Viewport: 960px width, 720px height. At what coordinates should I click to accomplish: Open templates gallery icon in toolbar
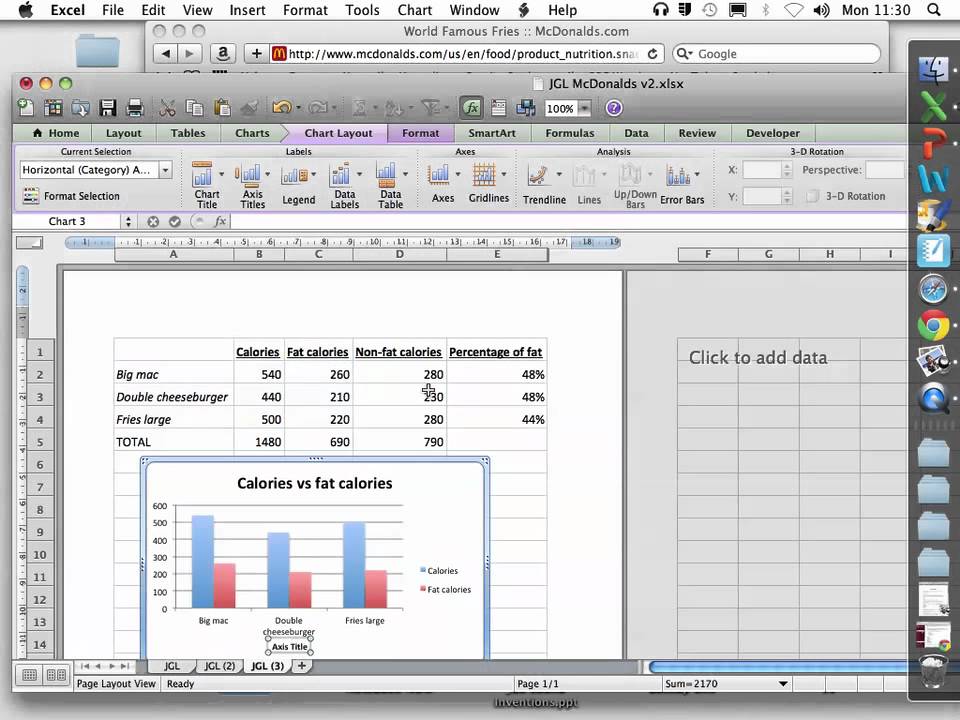click(x=53, y=108)
